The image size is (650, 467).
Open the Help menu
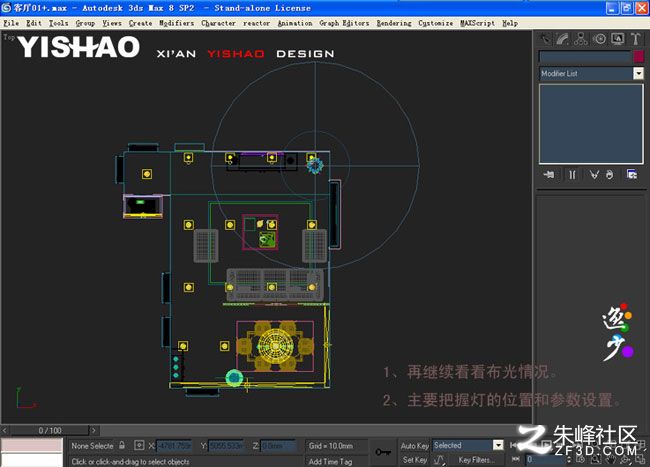pyautogui.click(x=510, y=23)
